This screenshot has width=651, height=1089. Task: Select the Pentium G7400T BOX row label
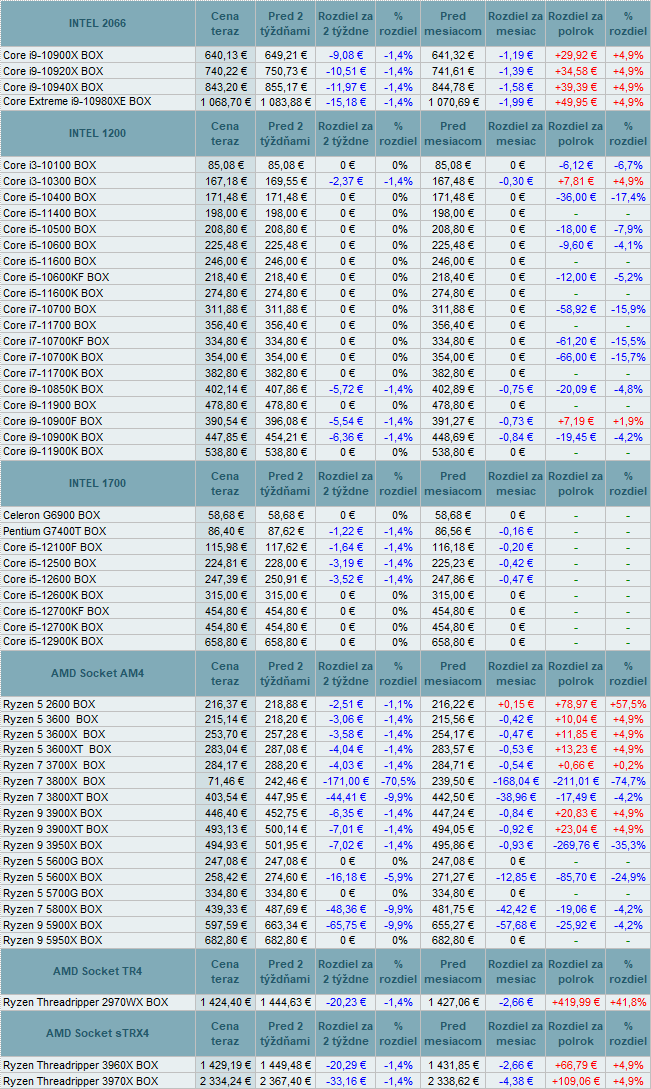coord(54,531)
